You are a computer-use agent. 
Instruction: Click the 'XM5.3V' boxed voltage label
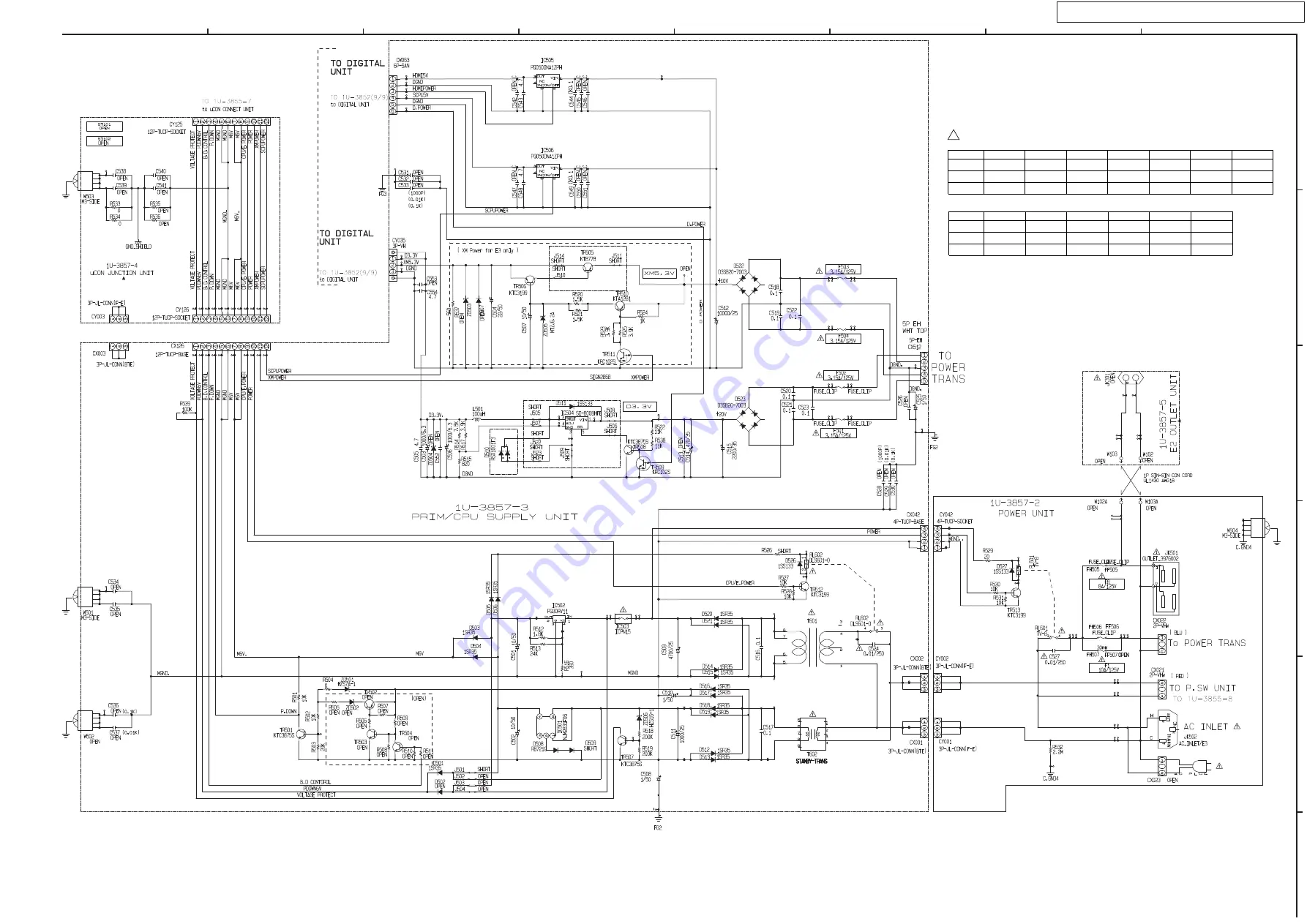tap(659, 273)
